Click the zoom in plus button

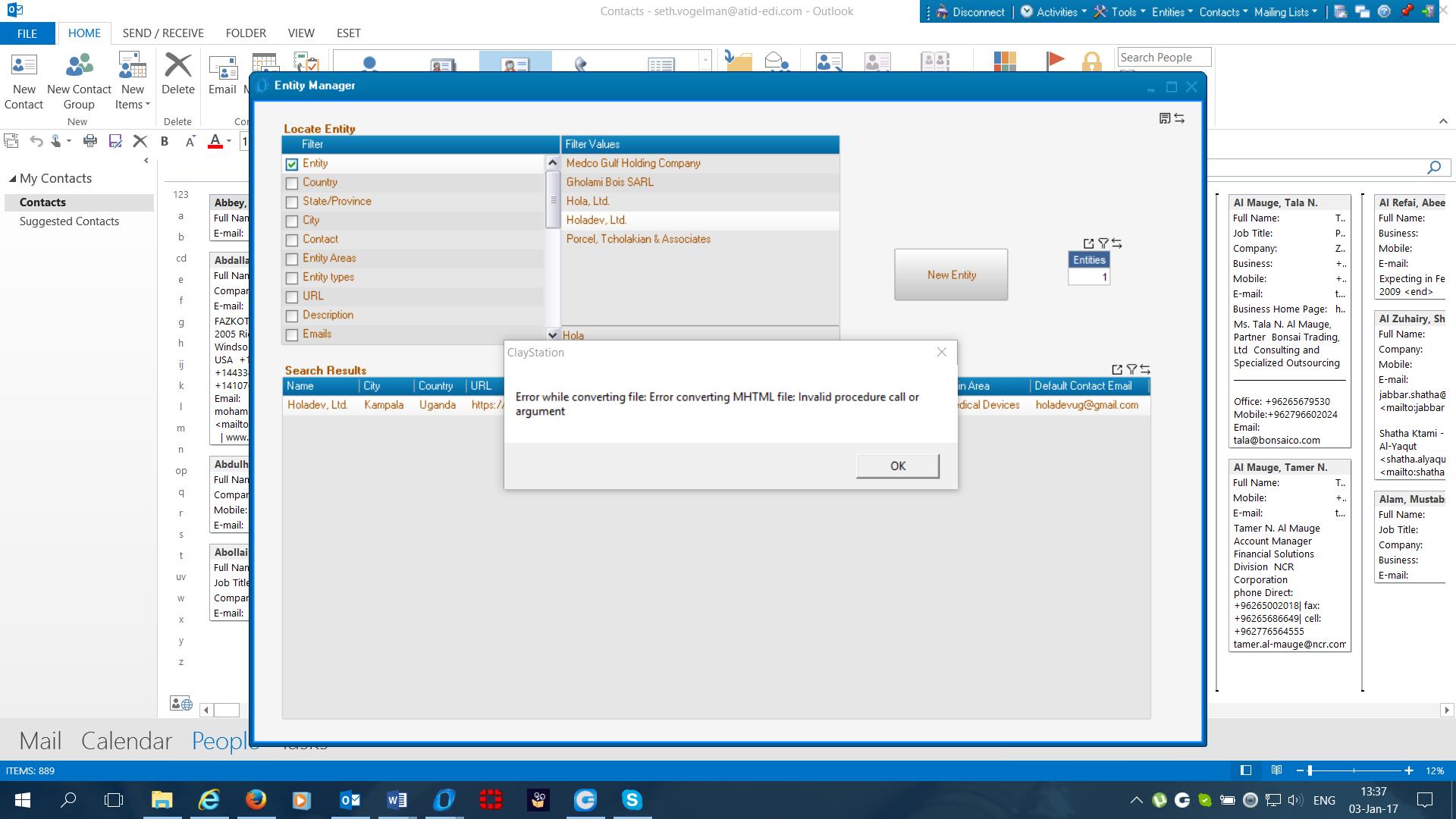[x=1409, y=770]
